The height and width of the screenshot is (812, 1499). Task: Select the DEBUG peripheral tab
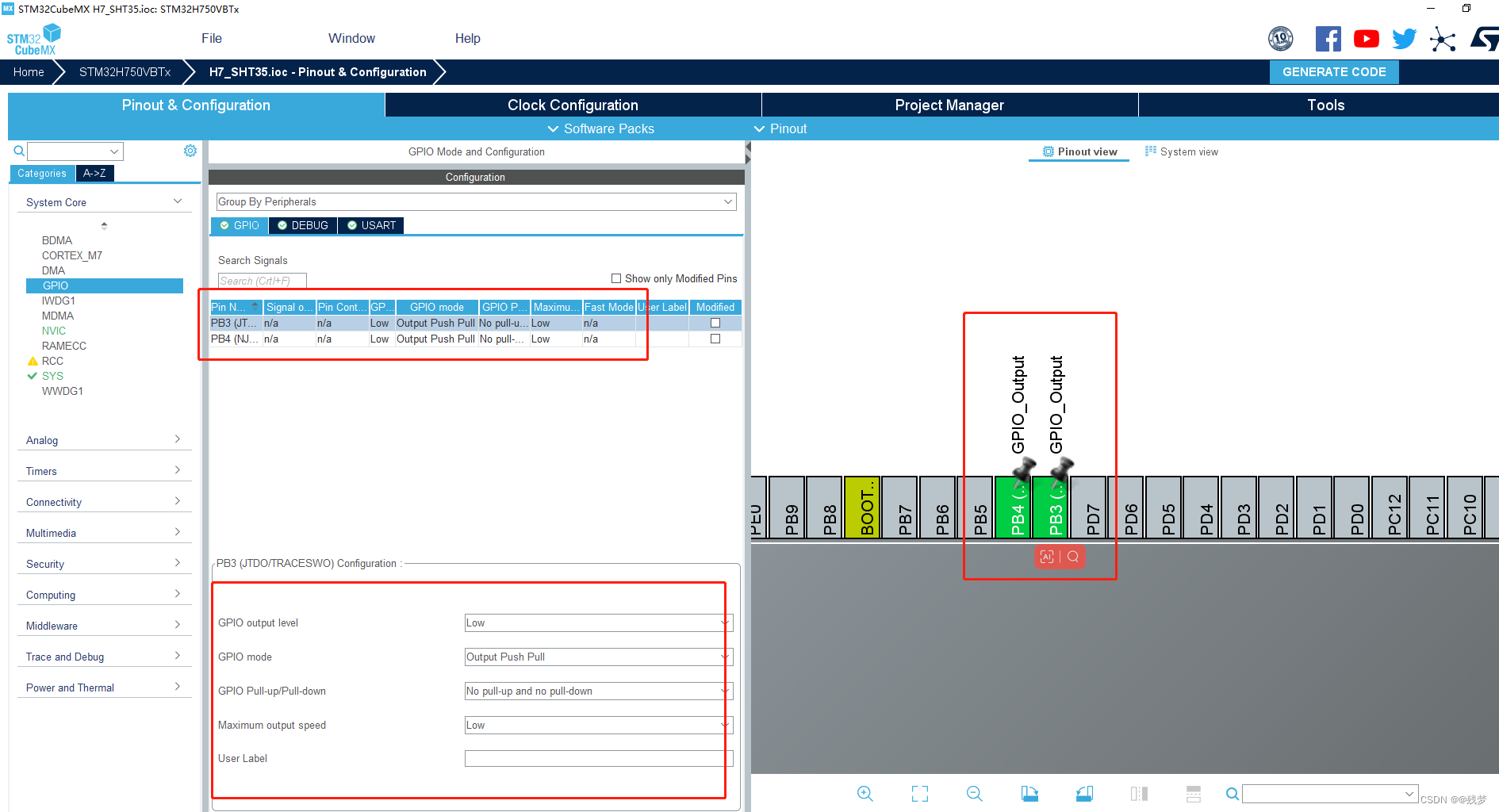(303, 226)
